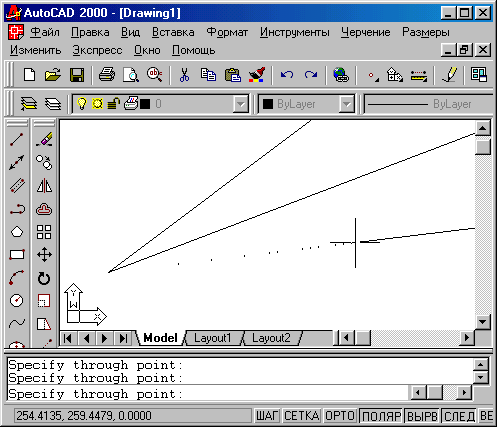Select the Arc draw tool
The image size is (497, 427).
(17, 278)
